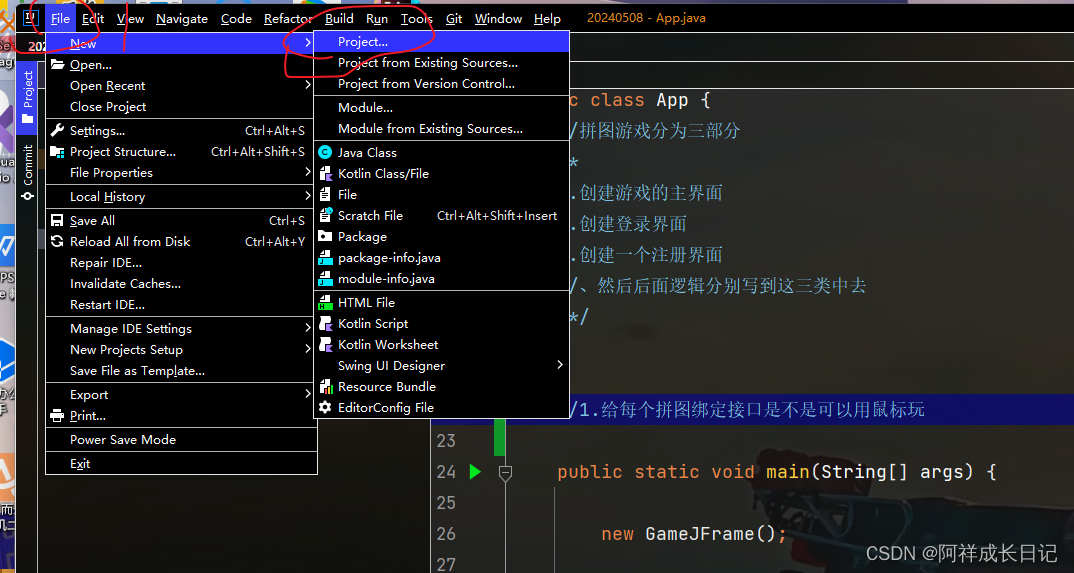This screenshot has width=1074, height=573.
Task: Toggle Power Save Mode
Action: click(x=123, y=440)
